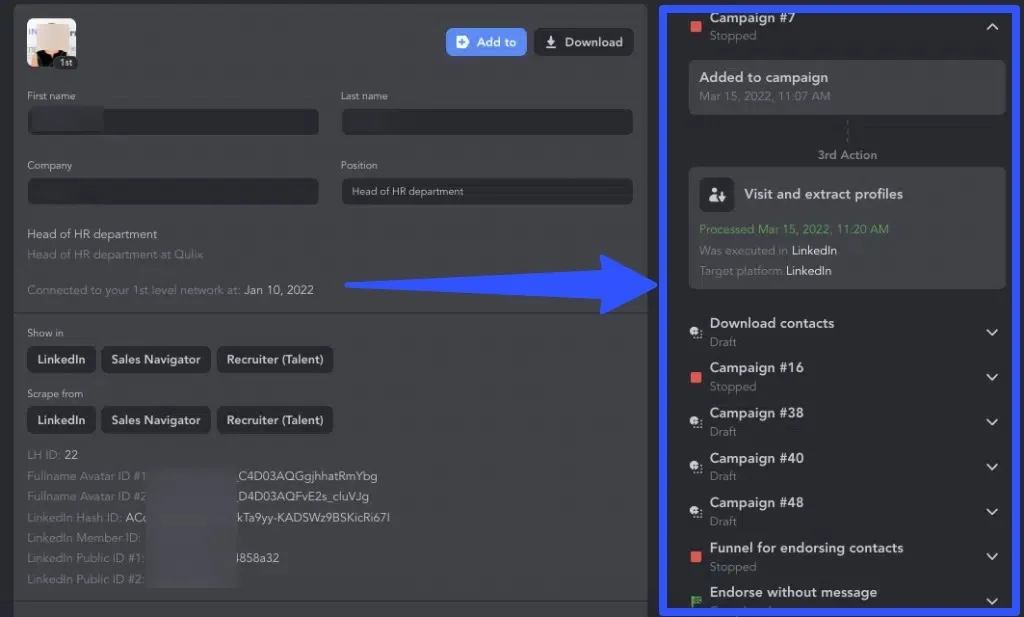Click the draft icon beside Campaign #38

click(696, 422)
